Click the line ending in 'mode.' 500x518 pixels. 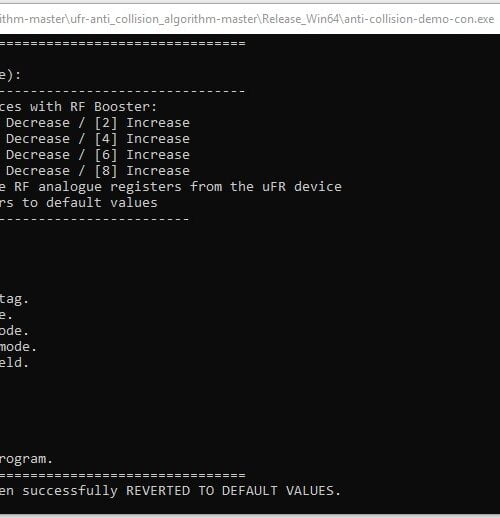tap(18, 347)
